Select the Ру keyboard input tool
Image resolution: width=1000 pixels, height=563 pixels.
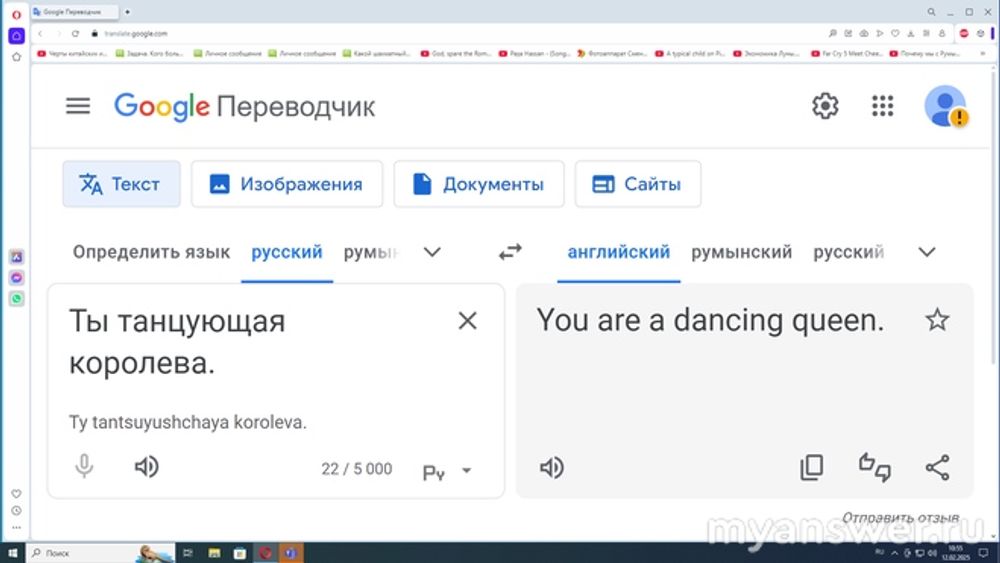tap(434, 472)
